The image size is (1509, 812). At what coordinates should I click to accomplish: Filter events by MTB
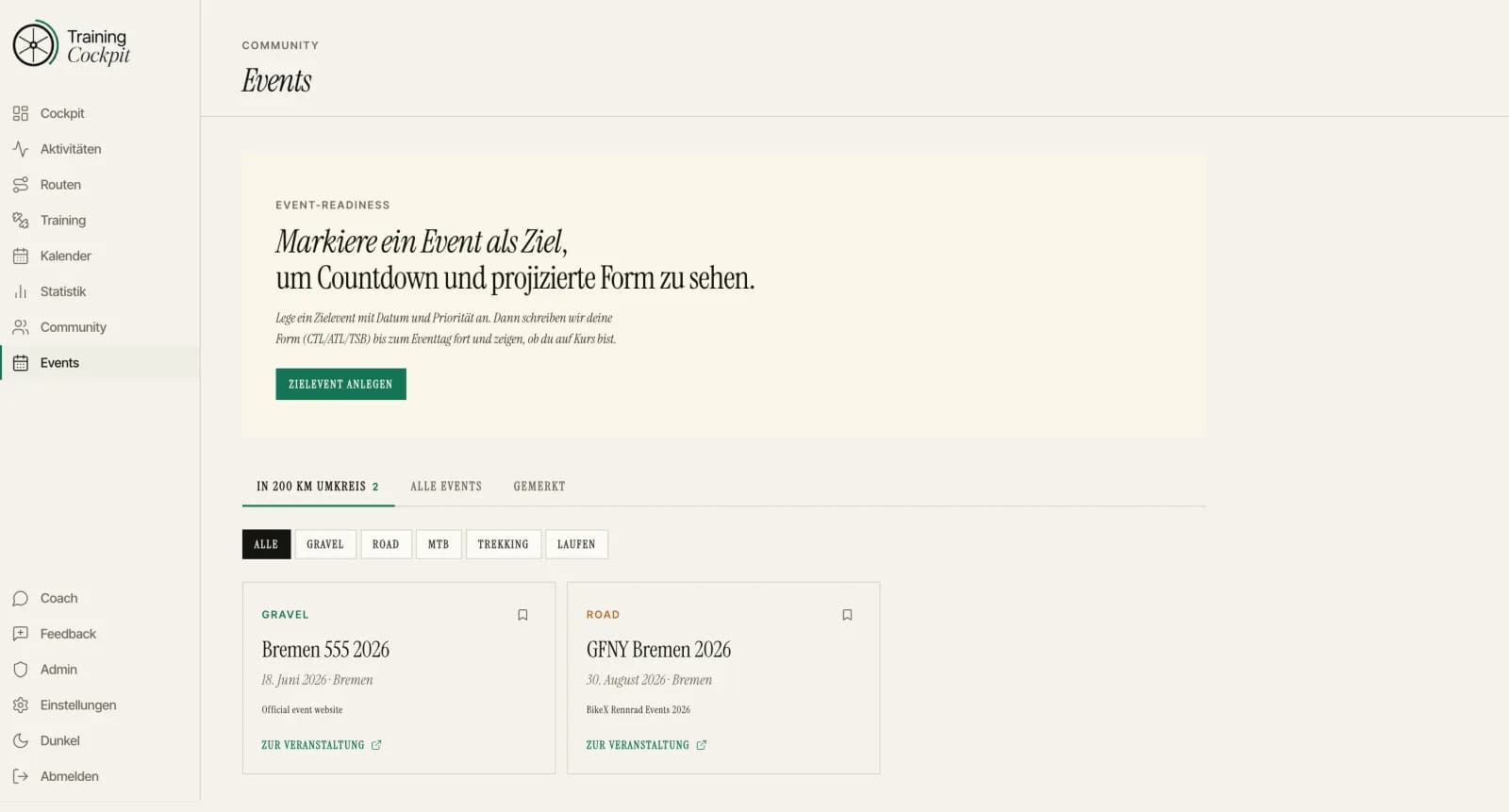click(439, 544)
